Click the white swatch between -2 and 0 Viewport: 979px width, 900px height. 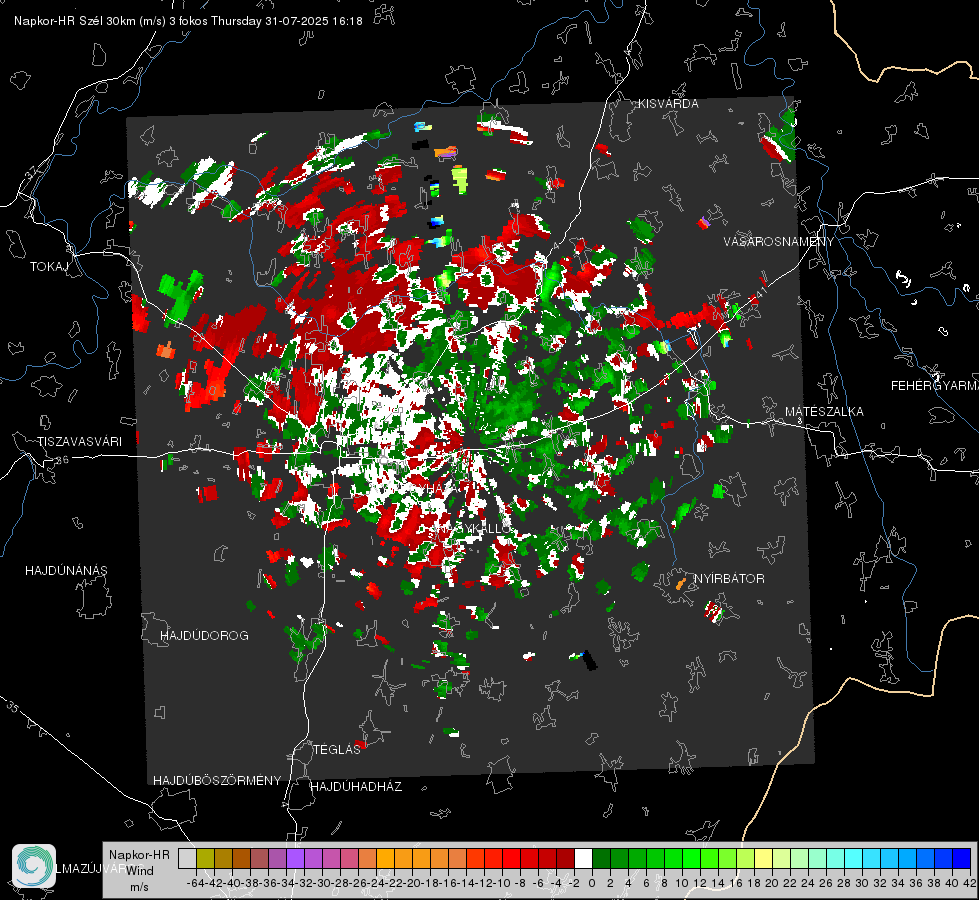(x=583, y=858)
